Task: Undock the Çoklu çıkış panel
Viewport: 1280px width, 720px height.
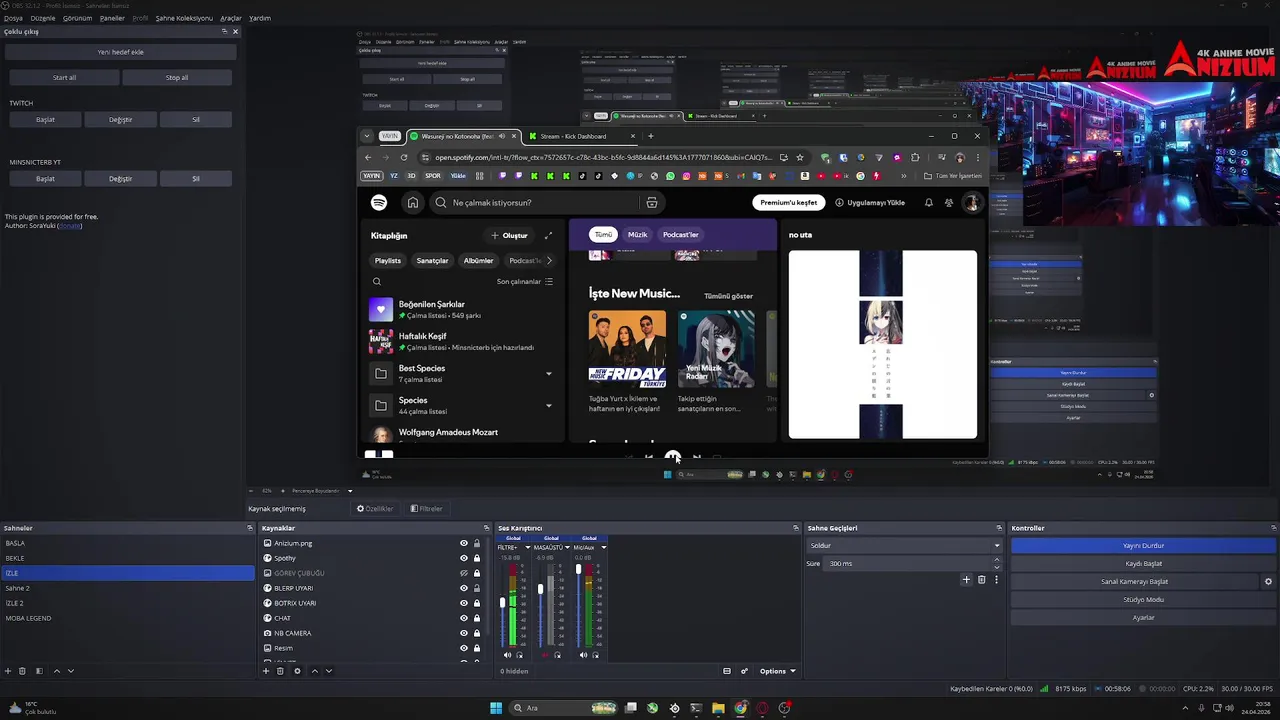Action: pos(225,31)
